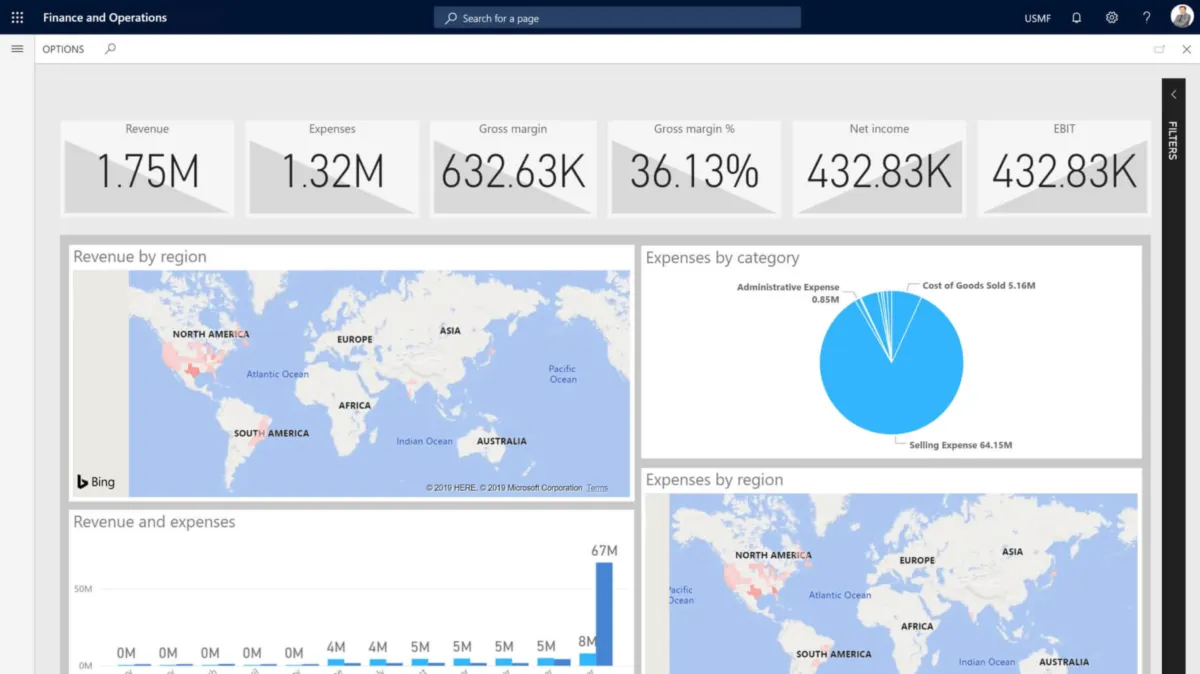The width and height of the screenshot is (1200, 674).
Task: Select the USMF company picker
Action: (x=1037, y=18)
